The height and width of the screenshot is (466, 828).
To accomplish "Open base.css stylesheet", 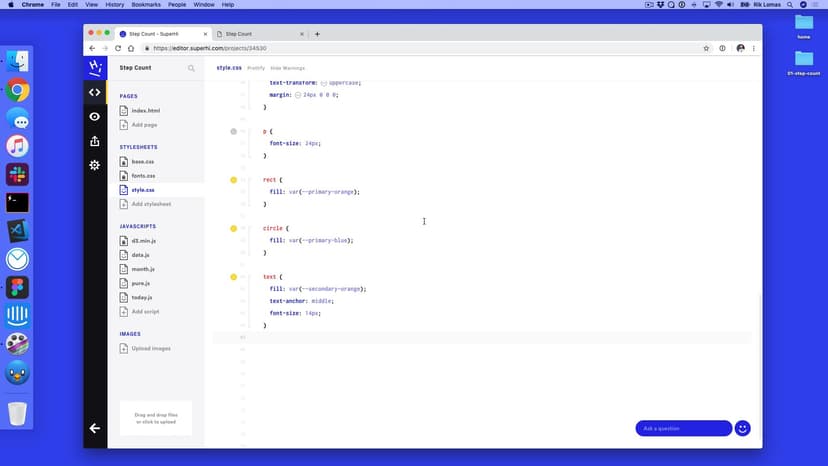I will click(x=143, y=162).
